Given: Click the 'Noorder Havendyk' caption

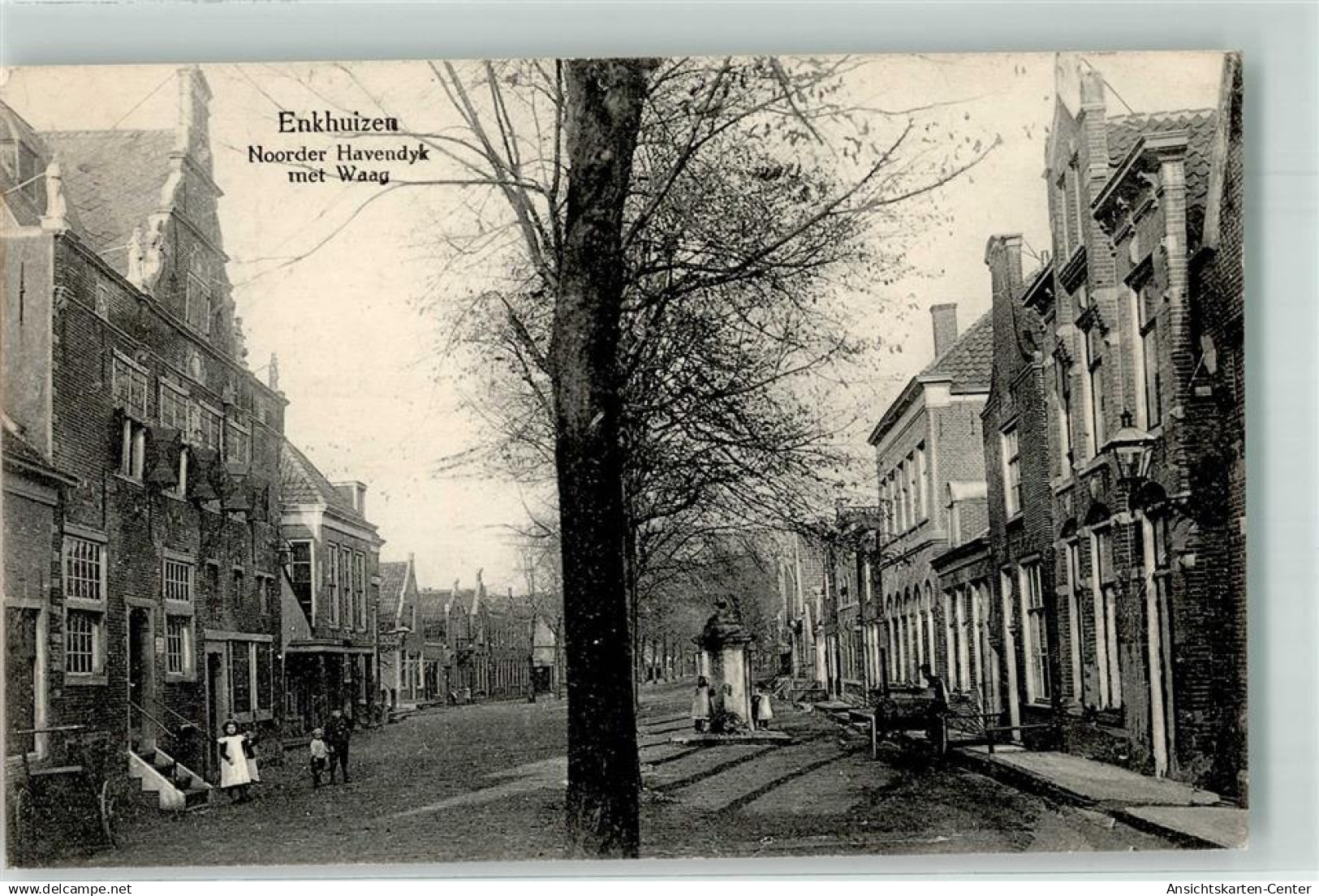Looking at the screenshot, I should (341, 153).
